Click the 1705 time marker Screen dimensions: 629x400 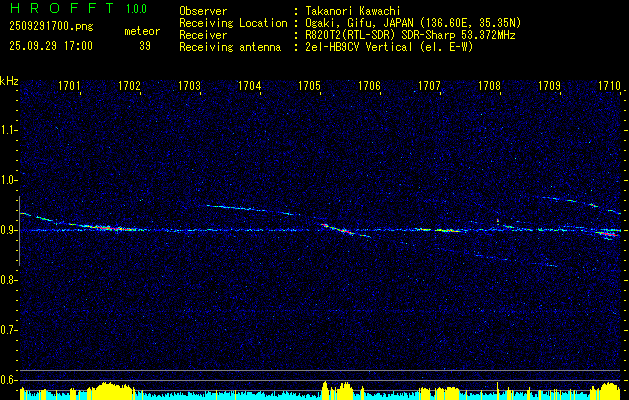tap(309, 86)
